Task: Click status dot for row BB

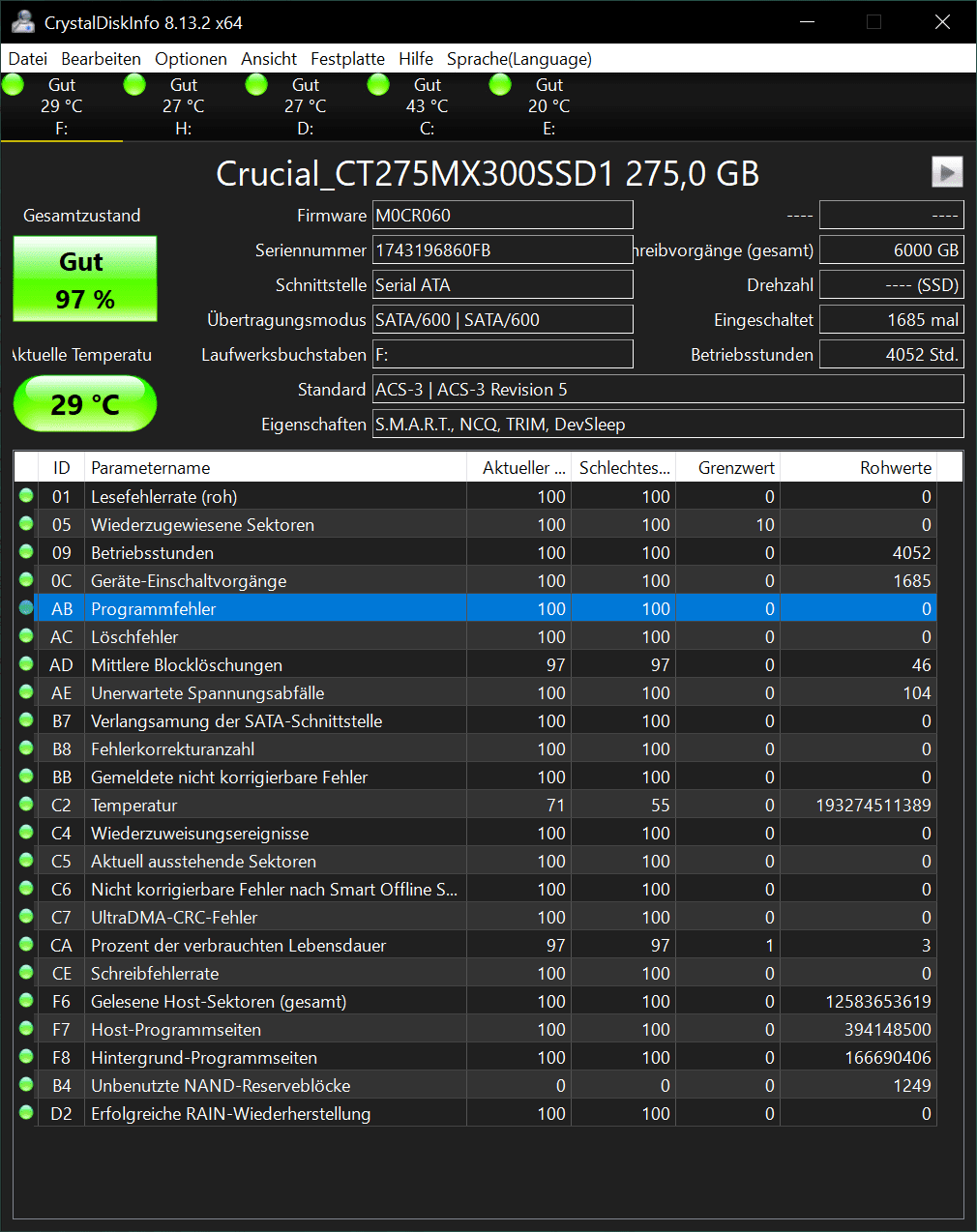Action: pyautogui.click(x=26, y=777)
